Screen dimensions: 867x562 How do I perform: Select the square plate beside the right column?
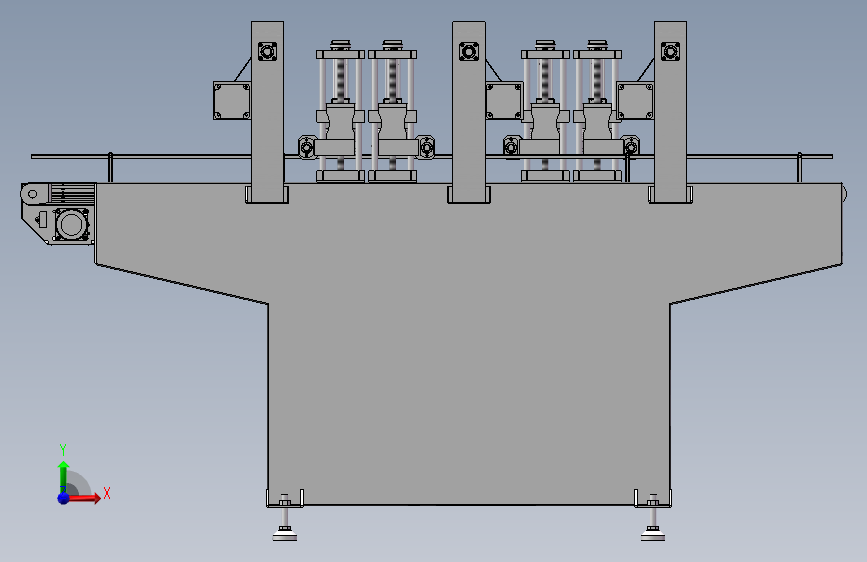pyautogui.click(x=635, y=101)
